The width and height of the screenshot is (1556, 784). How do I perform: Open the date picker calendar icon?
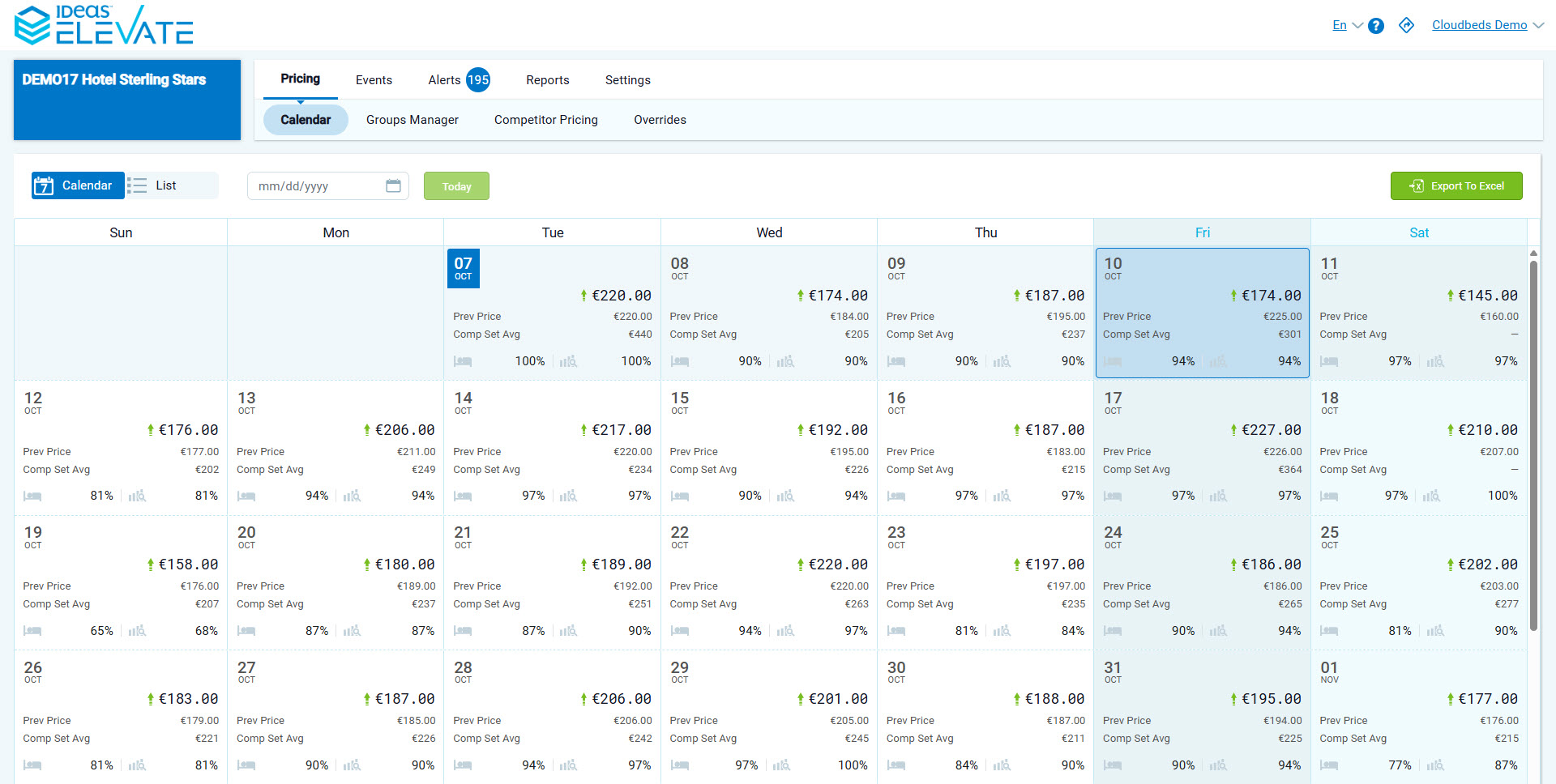click(393, 185)
